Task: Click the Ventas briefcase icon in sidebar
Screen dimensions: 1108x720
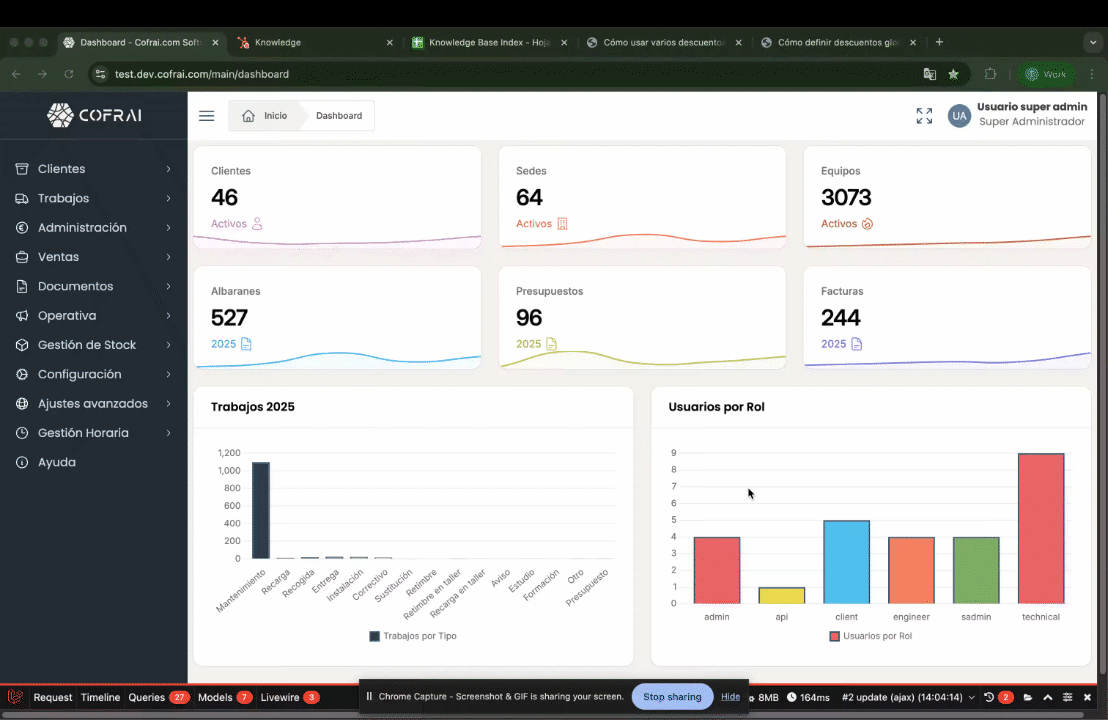Action: coord(21,257)
